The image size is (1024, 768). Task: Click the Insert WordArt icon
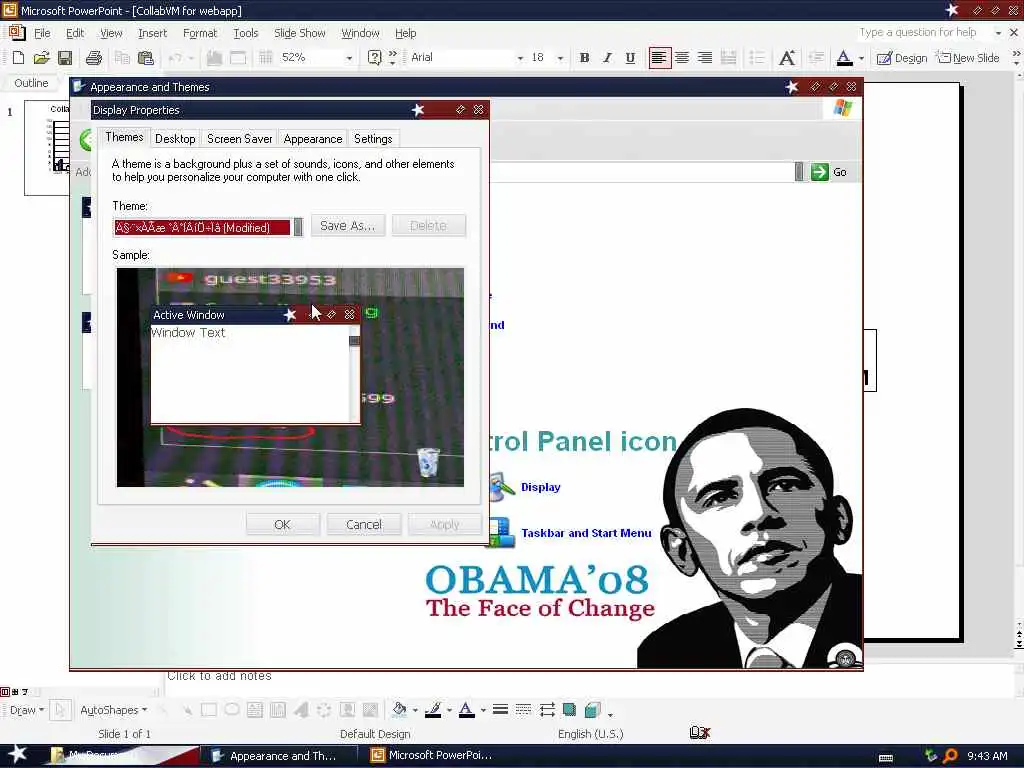pyautogui.click(x=301, y=710)
